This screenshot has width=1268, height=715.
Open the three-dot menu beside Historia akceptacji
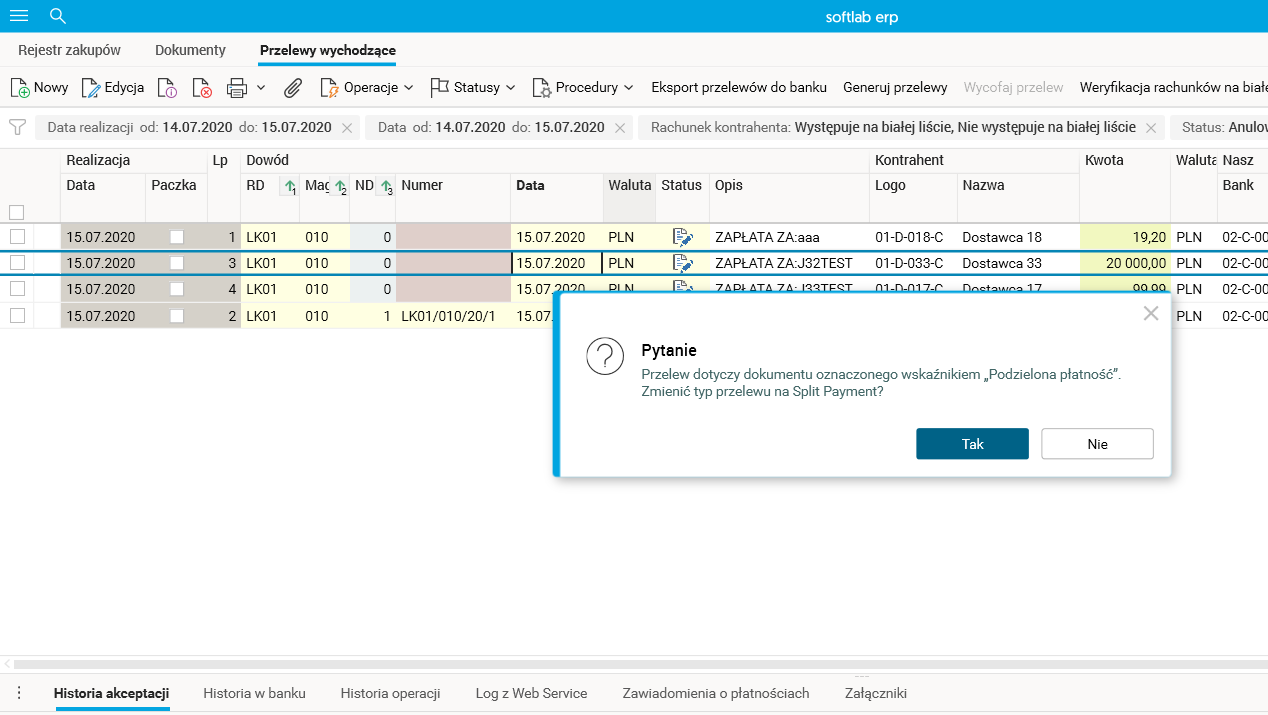coord(19,693)
